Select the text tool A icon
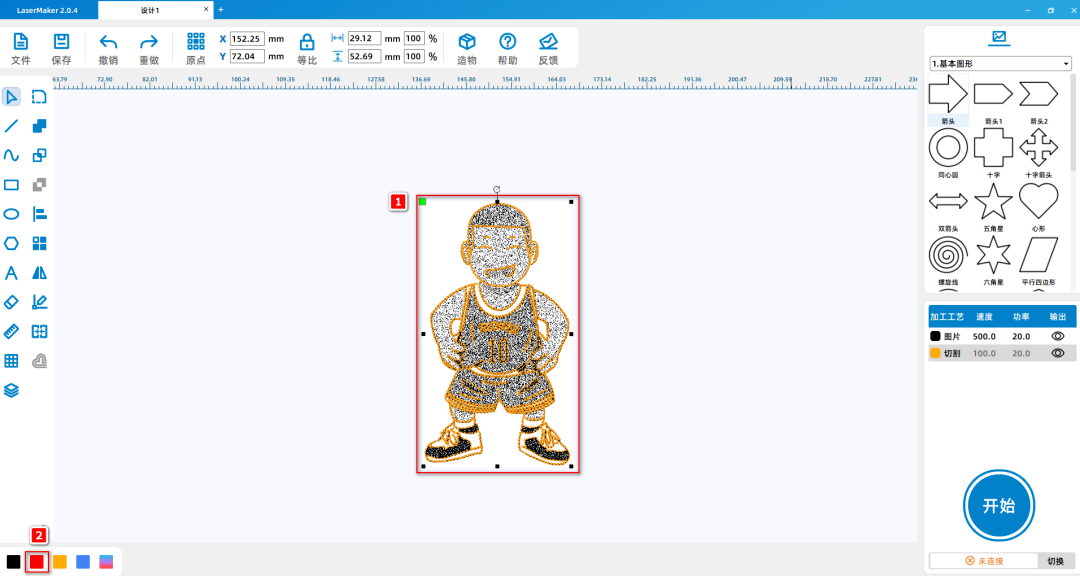 tap(12, 273)
